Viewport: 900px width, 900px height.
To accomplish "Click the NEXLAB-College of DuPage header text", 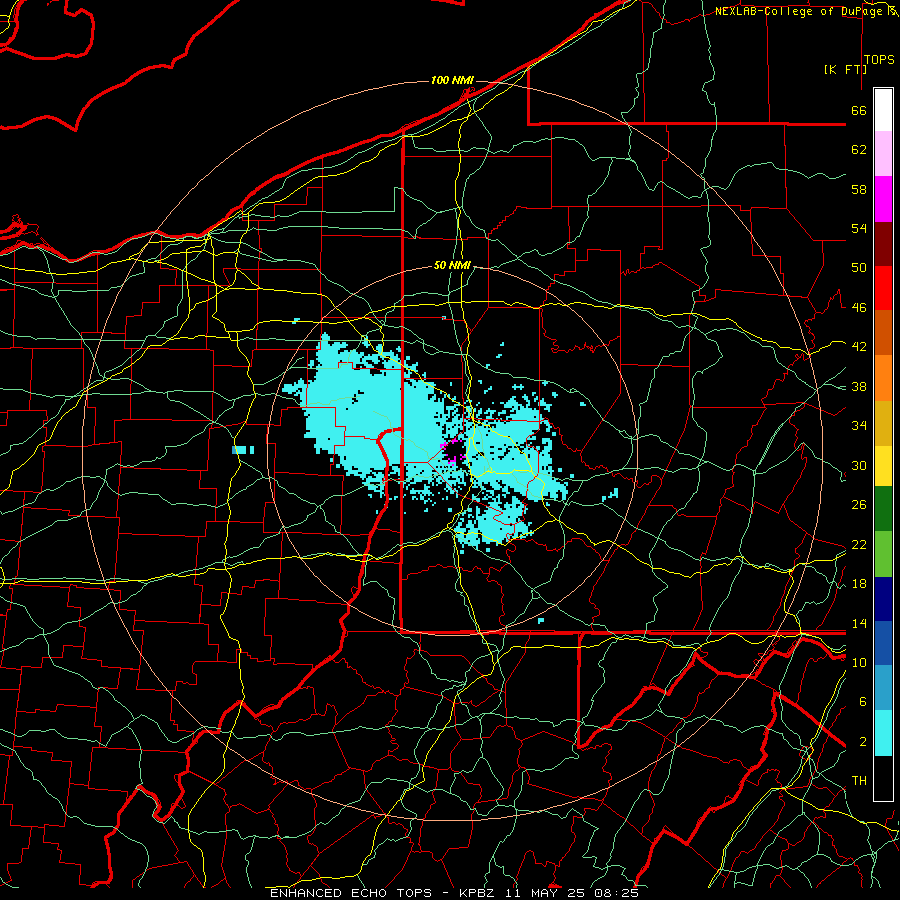I will (801, 11).
